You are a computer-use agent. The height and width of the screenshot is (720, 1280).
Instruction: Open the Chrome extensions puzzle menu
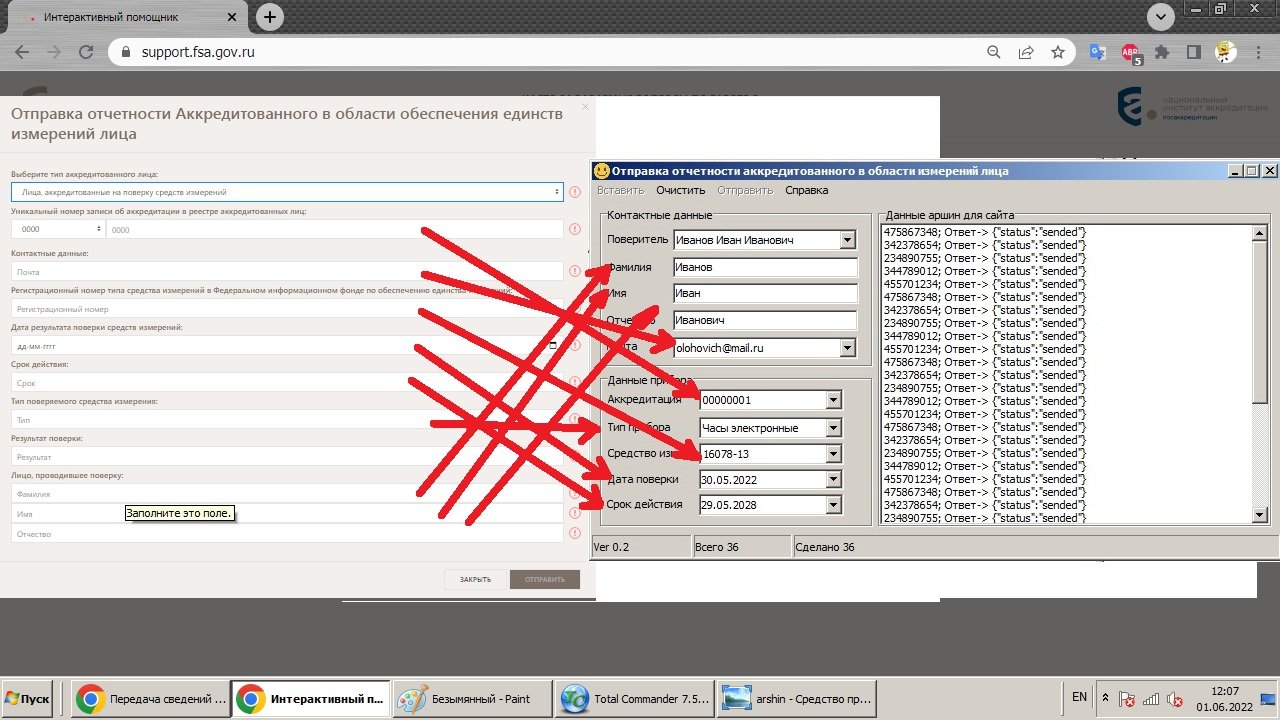click(1161, 52)
